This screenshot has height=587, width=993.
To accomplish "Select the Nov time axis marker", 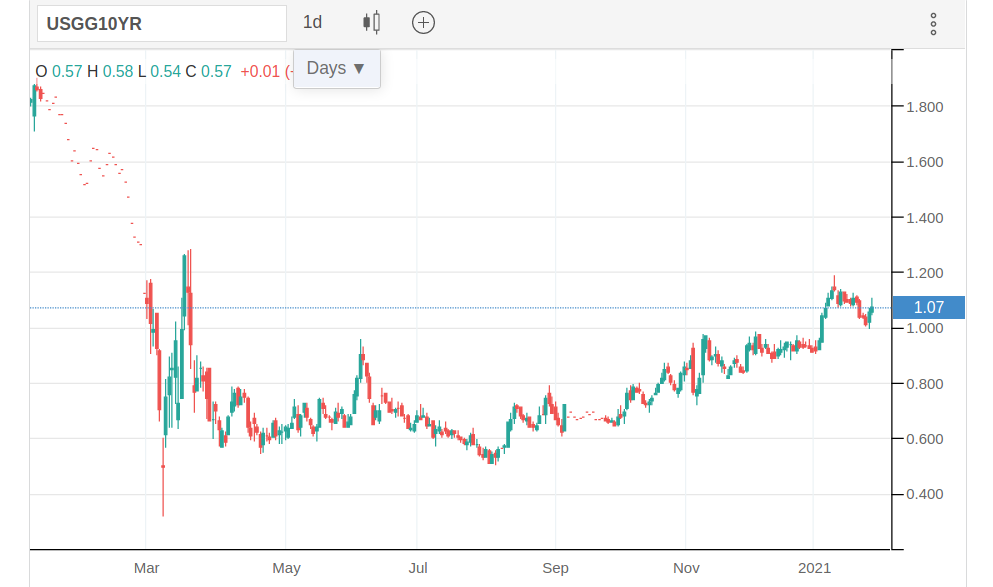I will tap(686, 568).
